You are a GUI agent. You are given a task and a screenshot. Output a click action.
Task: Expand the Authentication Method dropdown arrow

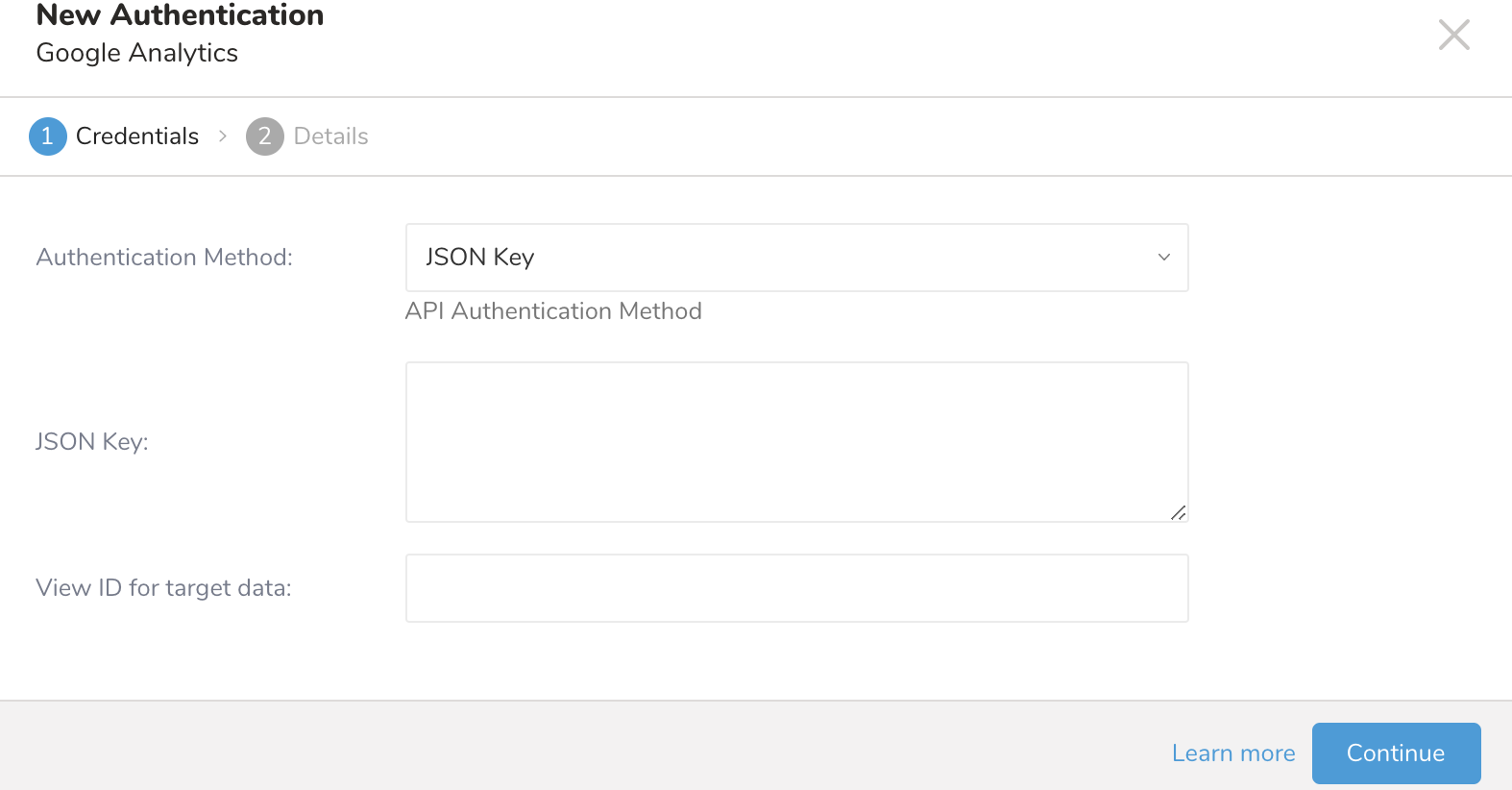(x=1163, y=258)
